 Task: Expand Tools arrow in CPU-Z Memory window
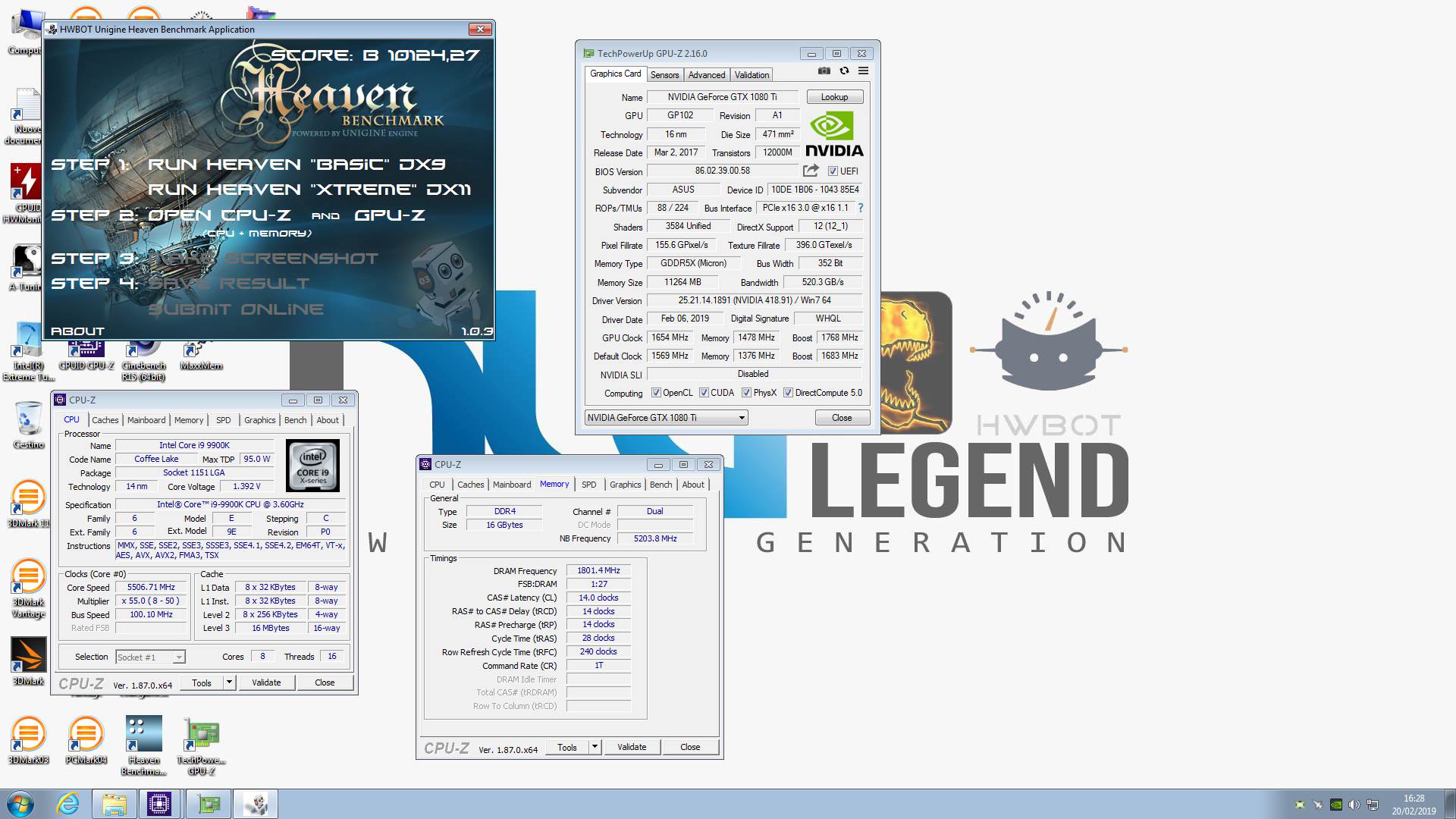click(595, 747)
